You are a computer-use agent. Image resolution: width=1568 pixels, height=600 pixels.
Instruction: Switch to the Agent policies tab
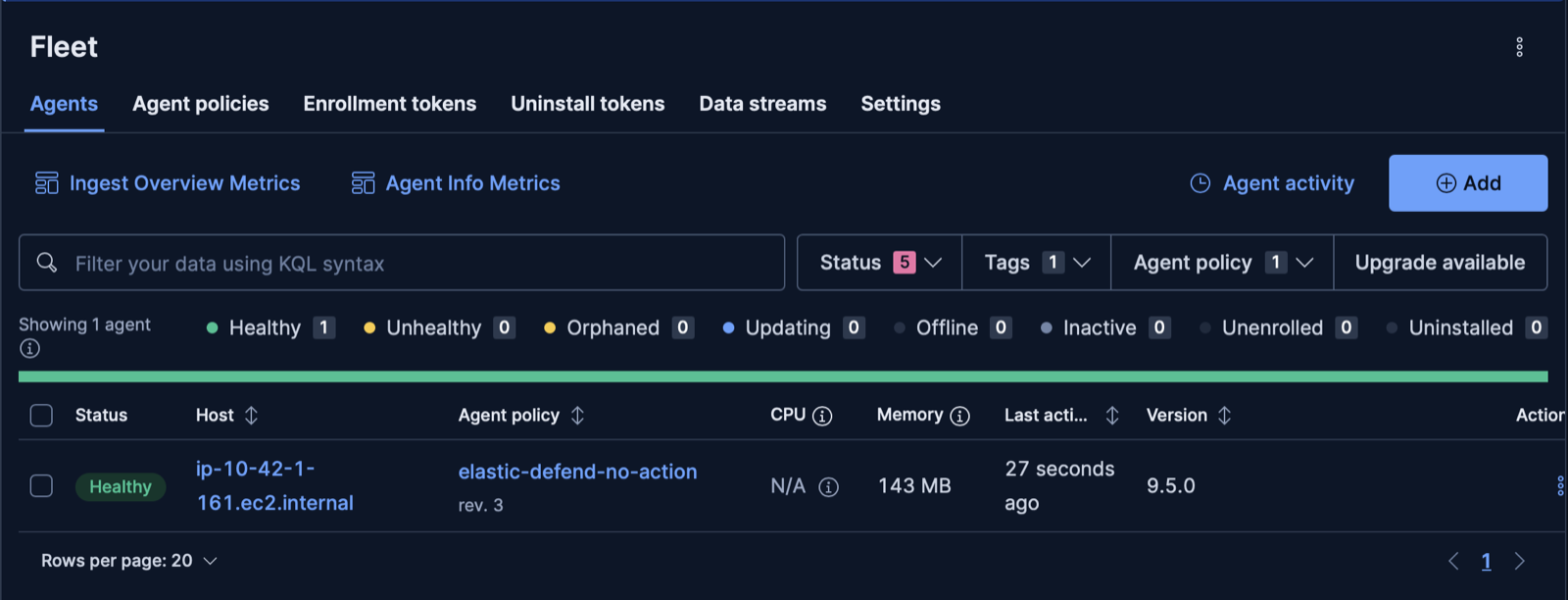pyautogui.click(x=201, y=104)
